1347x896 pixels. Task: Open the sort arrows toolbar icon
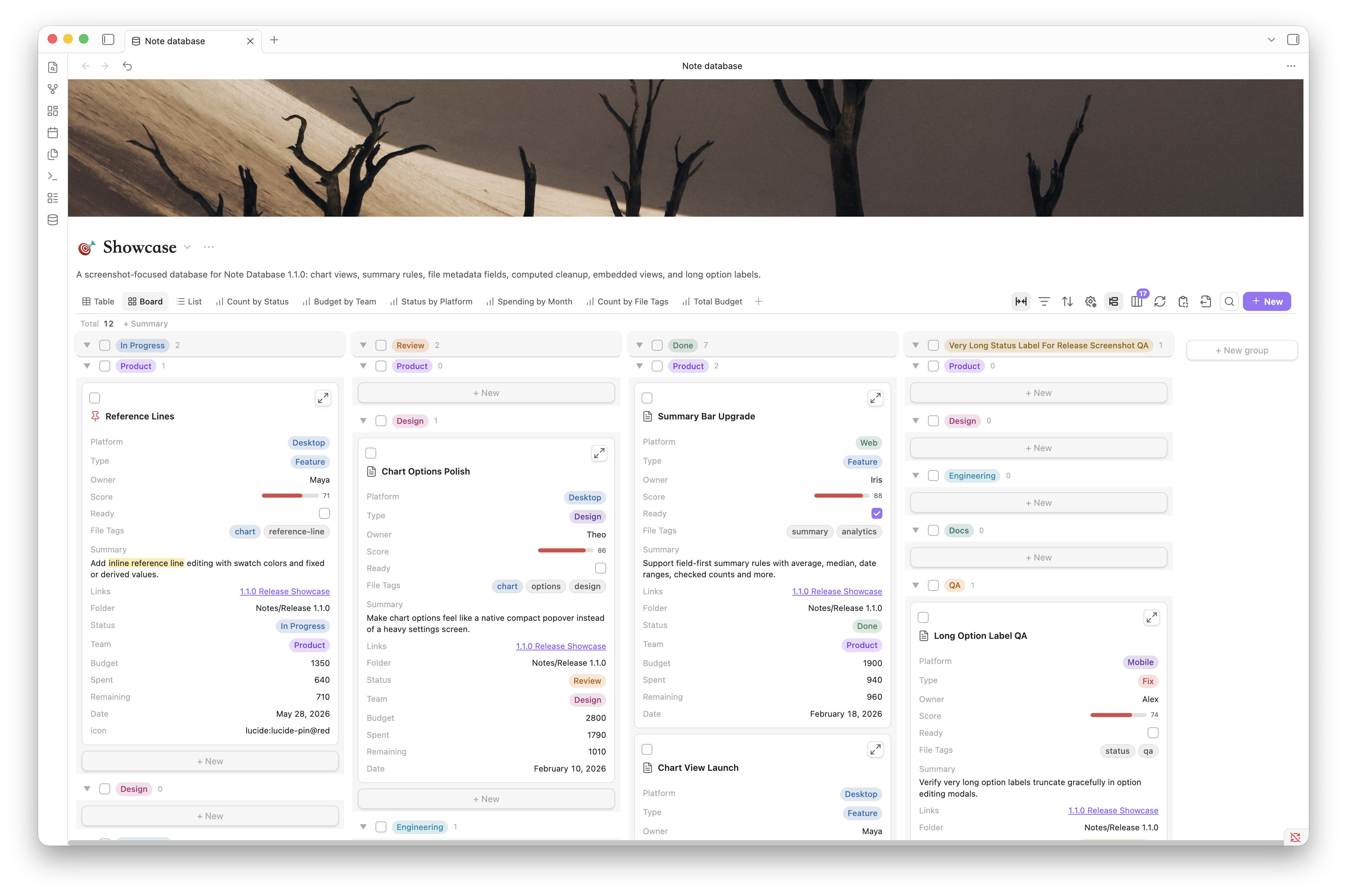pos(1067,301)
